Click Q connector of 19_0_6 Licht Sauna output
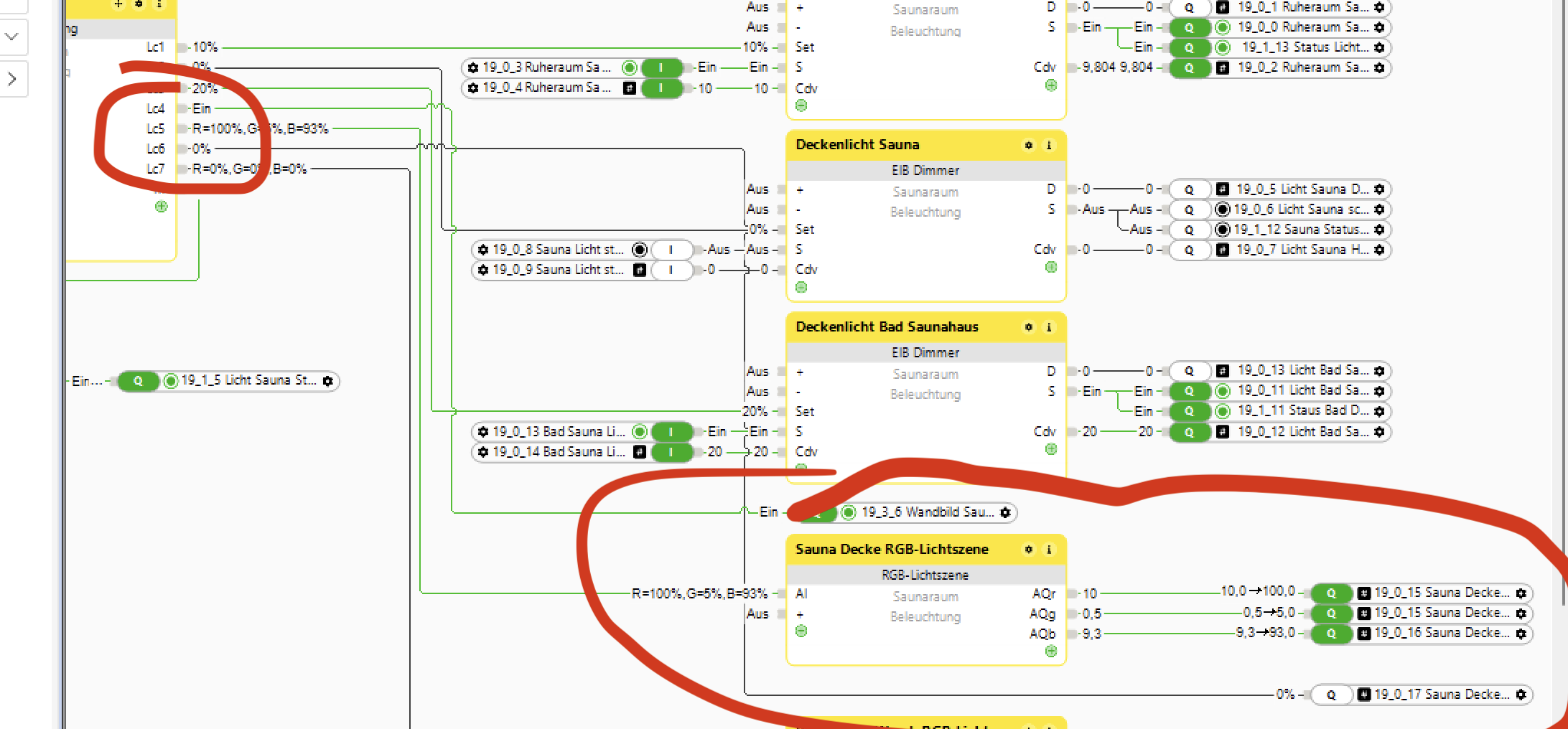1568x729 pixels. pos(1189,210)
